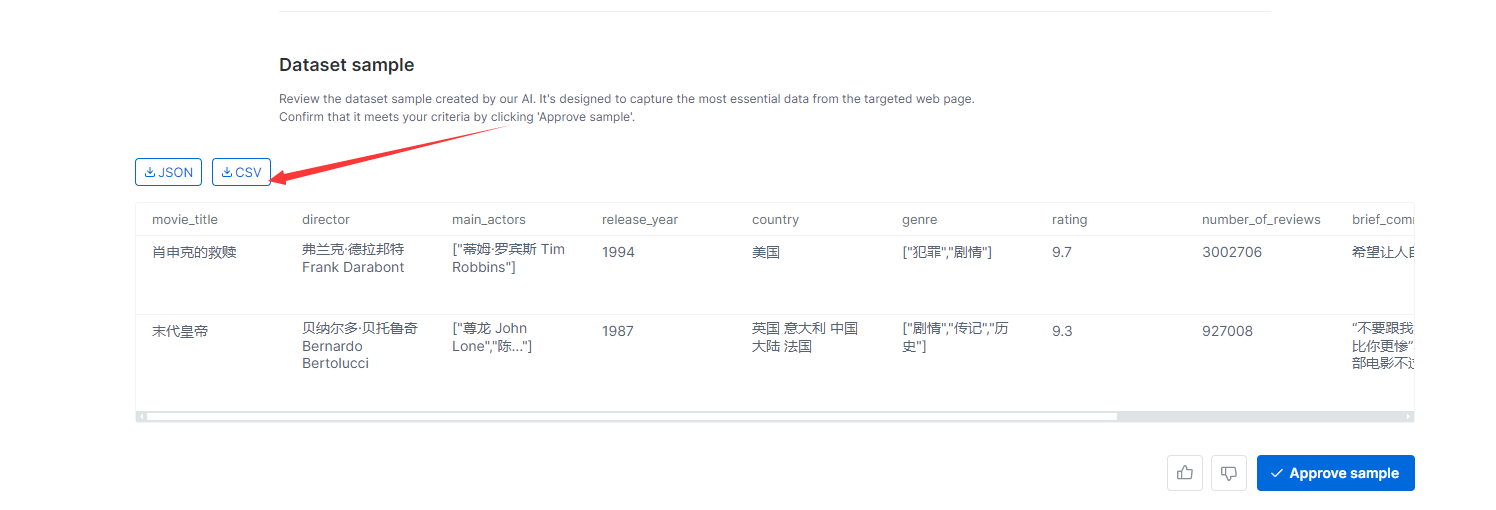Screen dimensions: 1496x510
Task: Approve the dataset sample
Action: (1335, 473)
